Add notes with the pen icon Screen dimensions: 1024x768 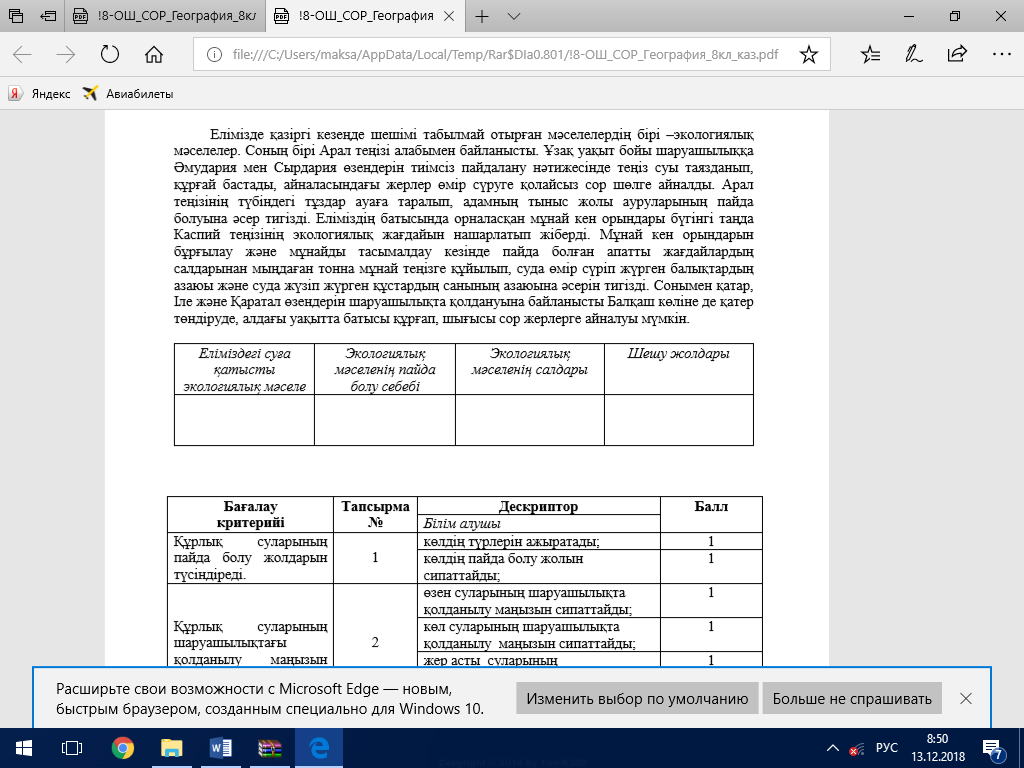pos(914,54)
